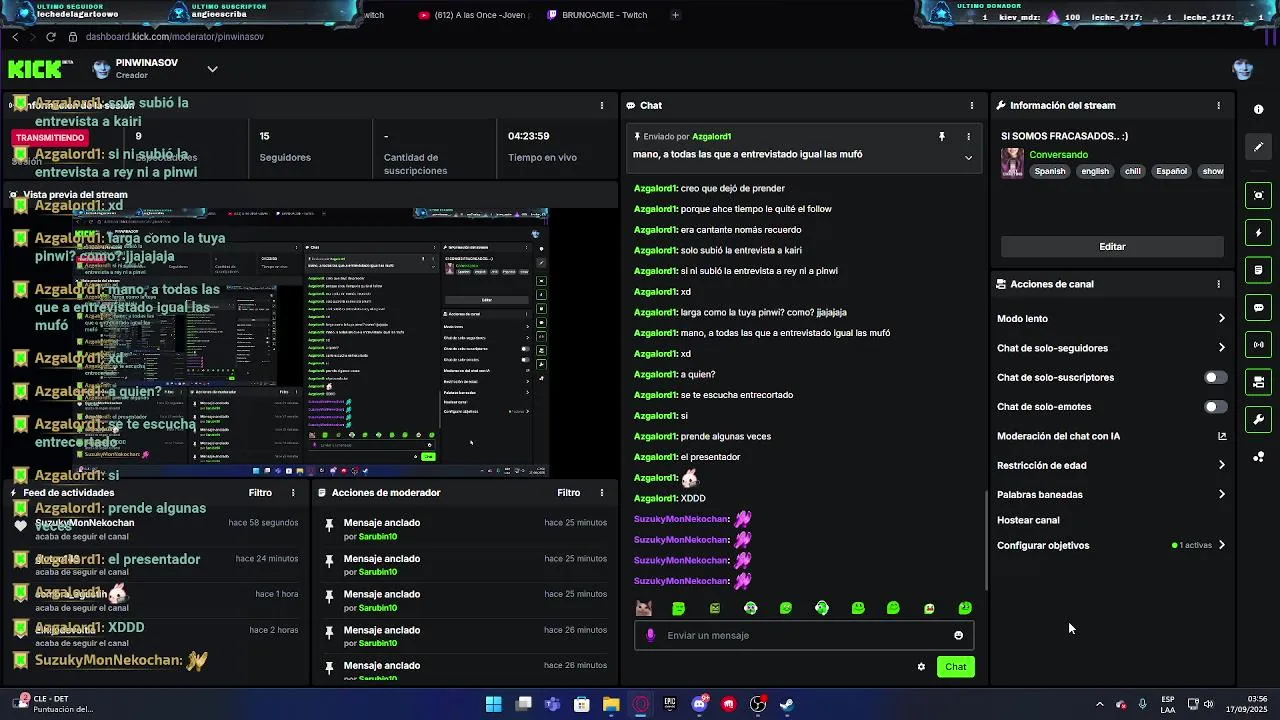Open Moderación del chat con IA external link
The width and height of the screenshot is (1280, 720).
pyautogui.click(x=1222, y=436)
